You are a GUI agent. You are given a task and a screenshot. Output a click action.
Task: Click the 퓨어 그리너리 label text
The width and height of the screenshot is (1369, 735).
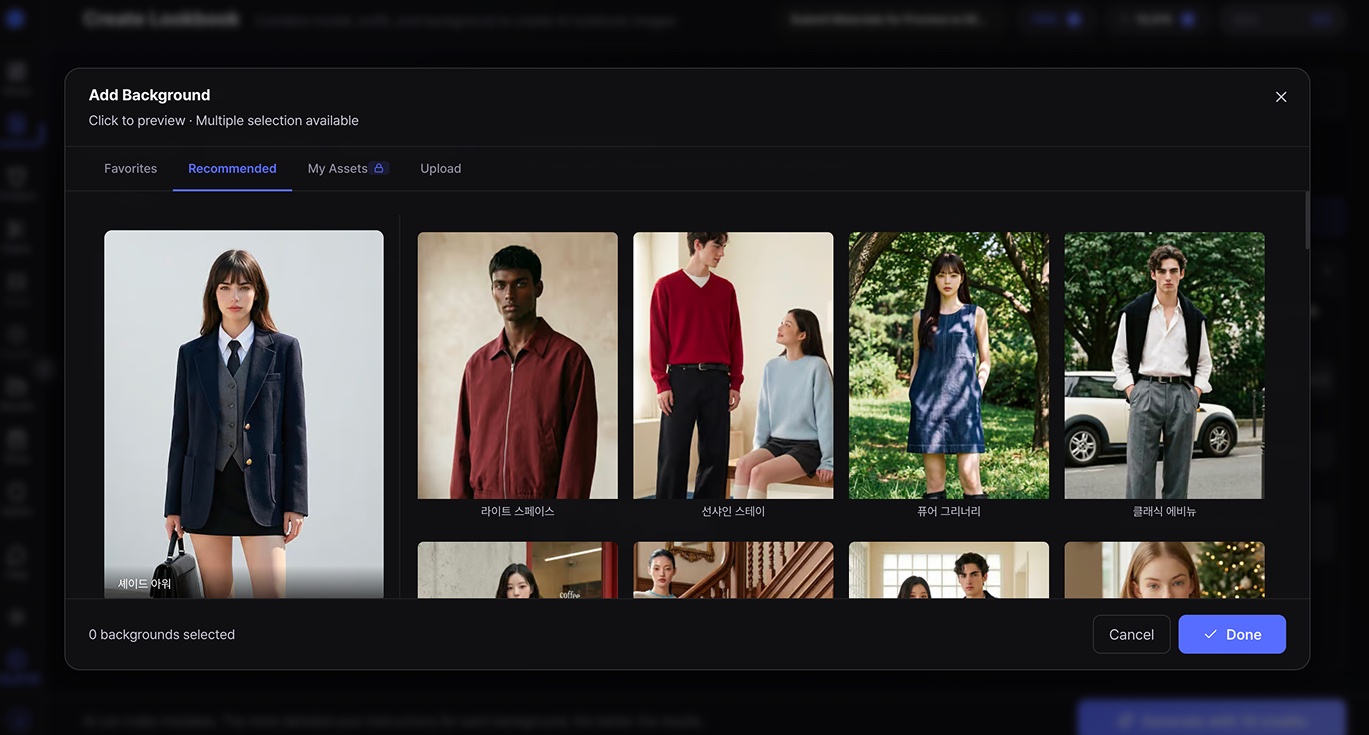[x=949, y=511]
